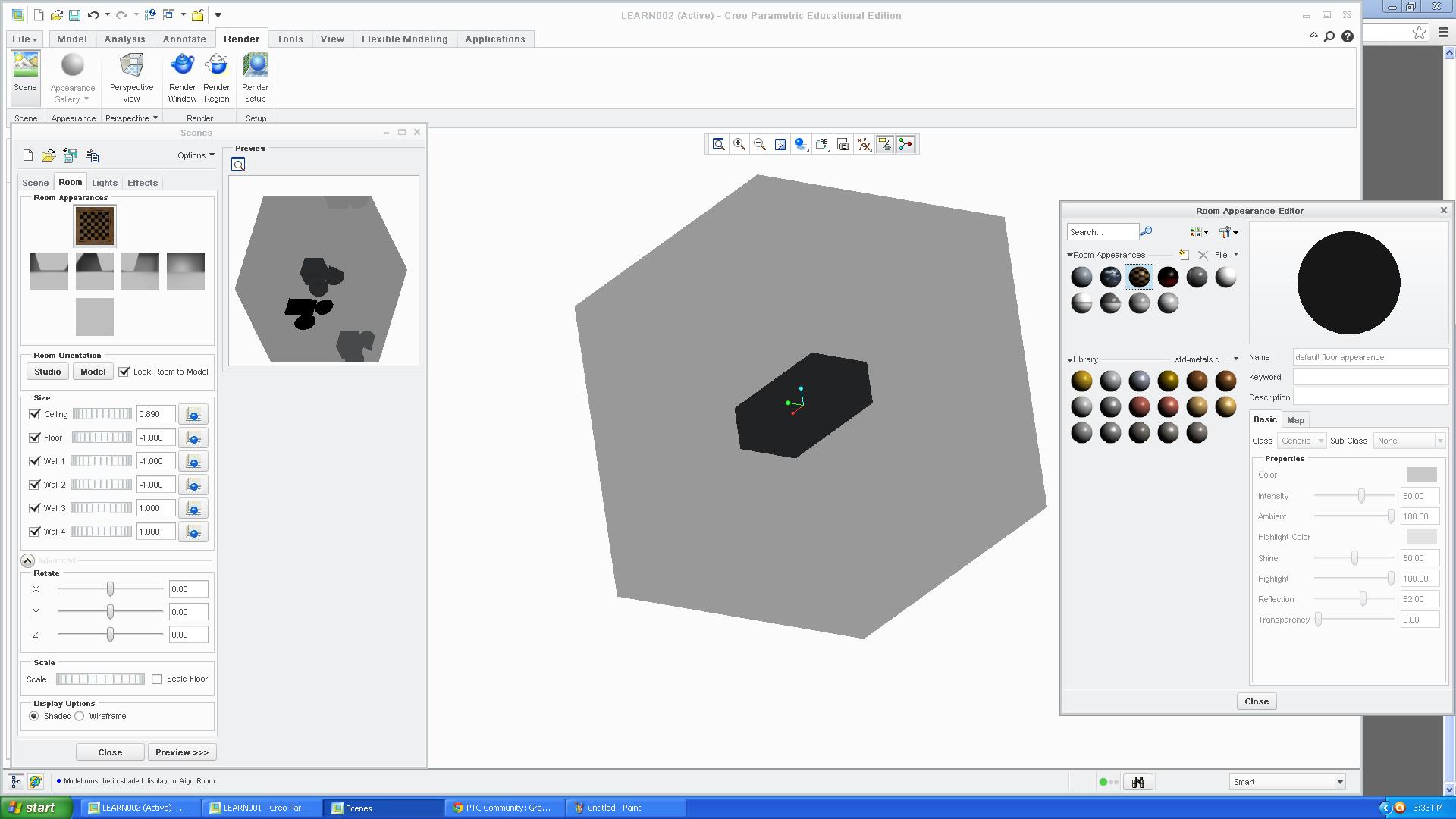Image resolution: width=1456 pixels, height=819 pixels.
Task: Click the Refit zoom icon in graphics toolbar
Action: (718, 144)
